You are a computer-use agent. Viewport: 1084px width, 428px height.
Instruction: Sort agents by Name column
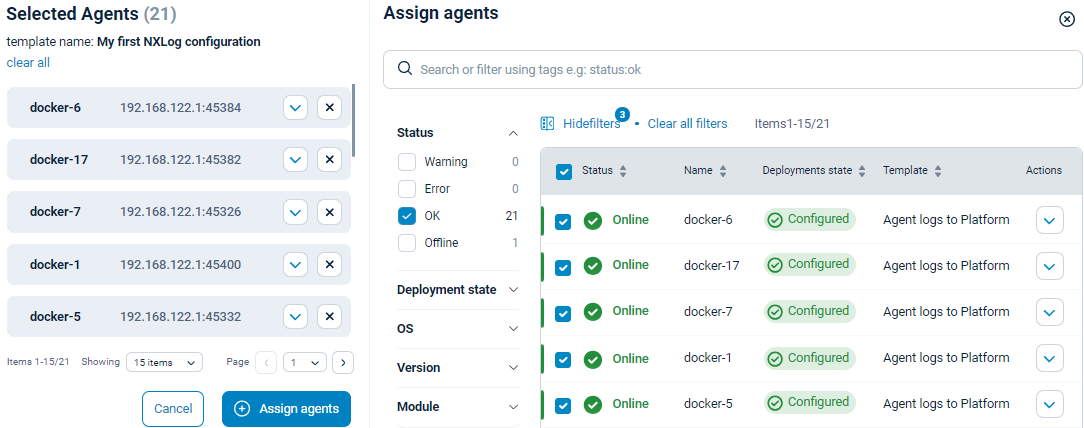coord(723,171)
